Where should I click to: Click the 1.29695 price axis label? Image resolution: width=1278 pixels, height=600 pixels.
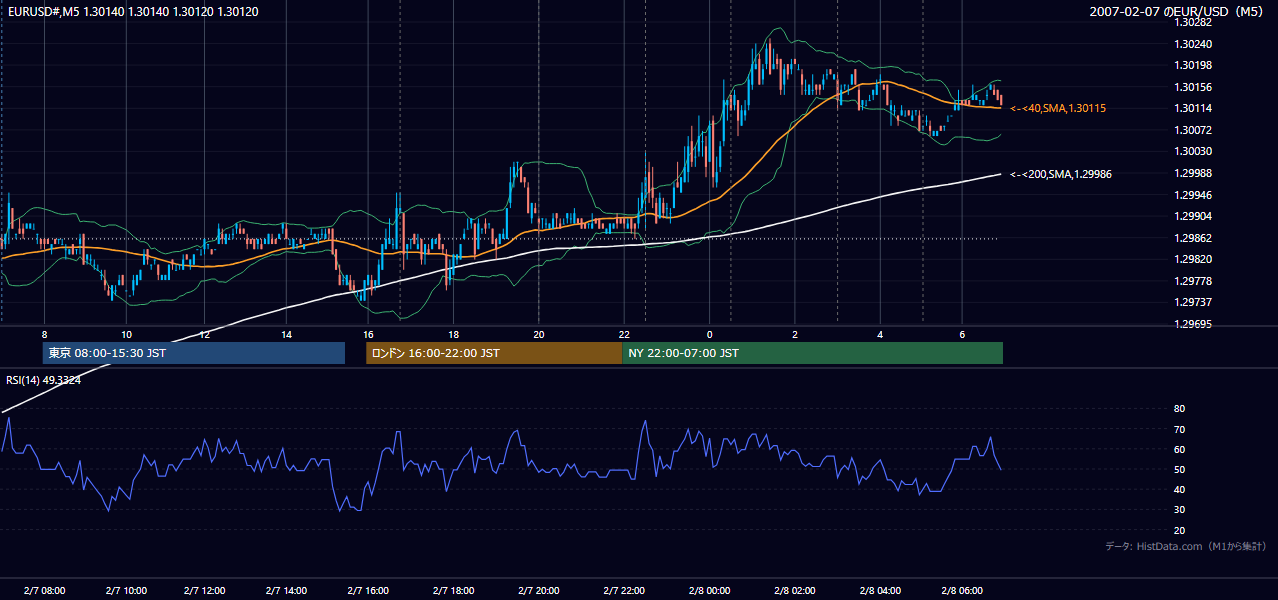(1193, 324)
